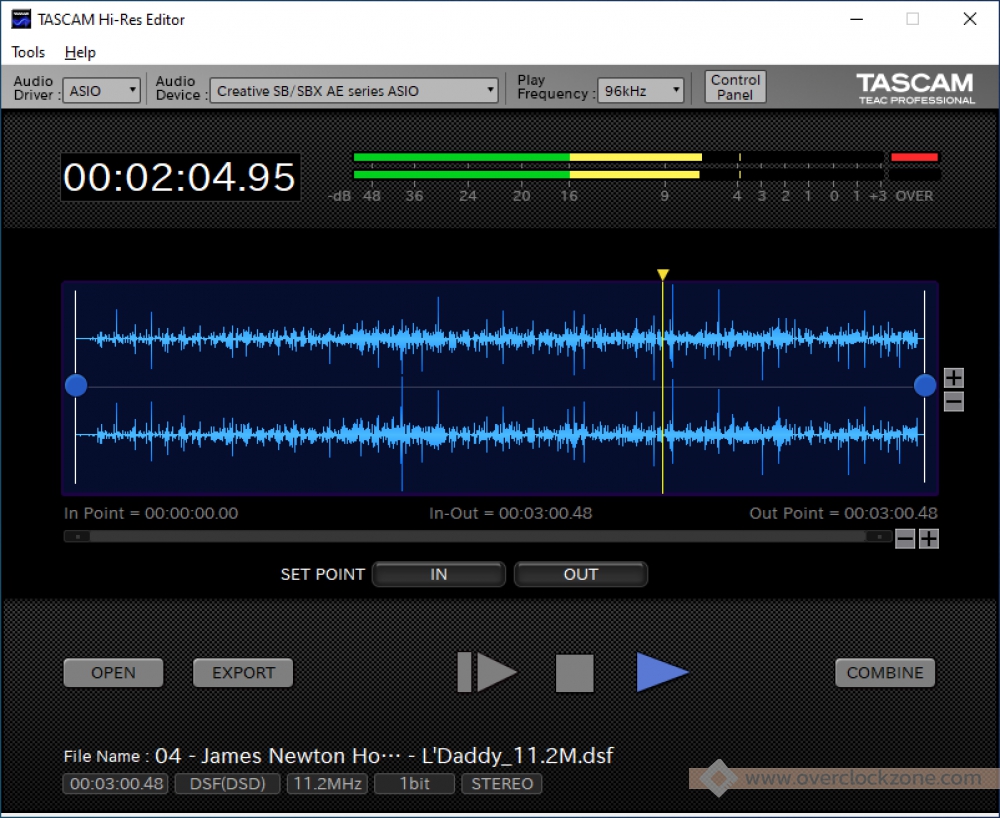Click the In Point time readout
Viewport: 1000px width, 818px height.
[x=151, y=513]
